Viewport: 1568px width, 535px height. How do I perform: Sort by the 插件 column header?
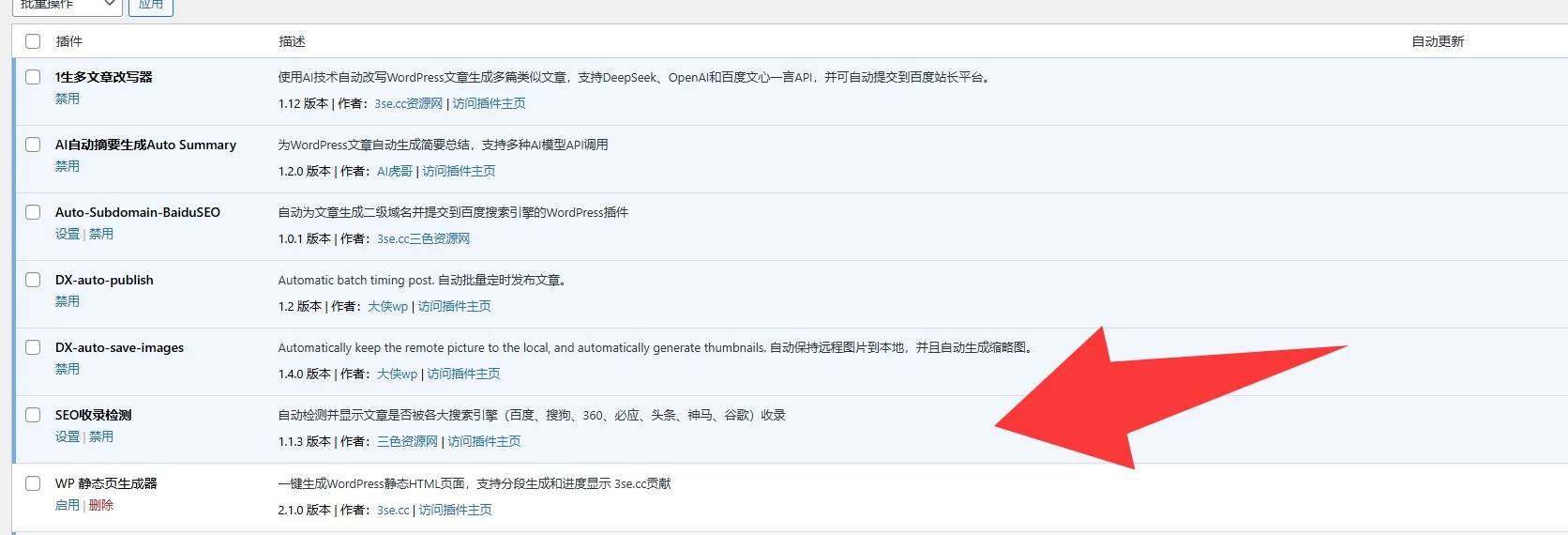tap(69, 41)
